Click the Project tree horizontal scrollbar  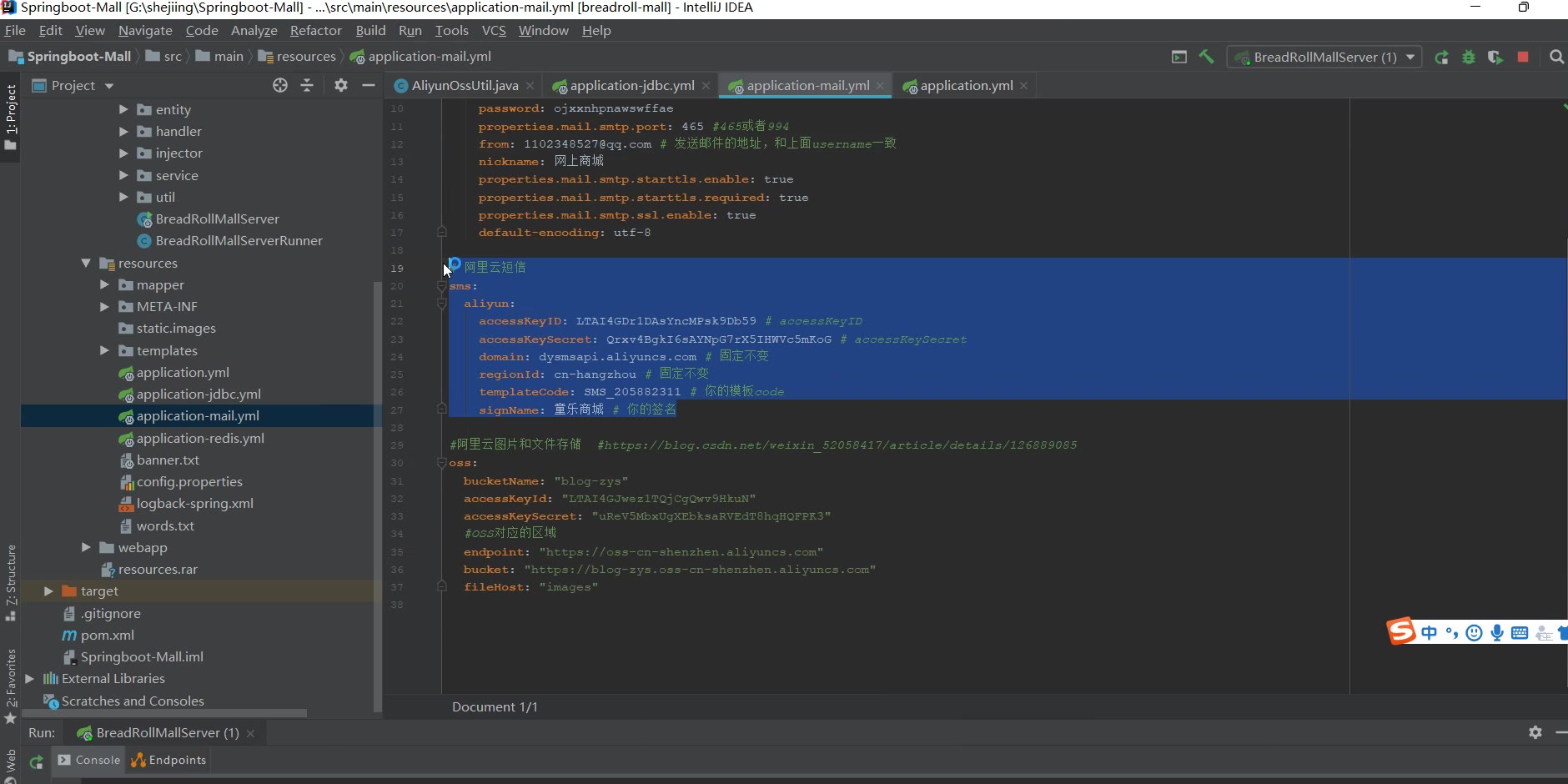[163, 713]
